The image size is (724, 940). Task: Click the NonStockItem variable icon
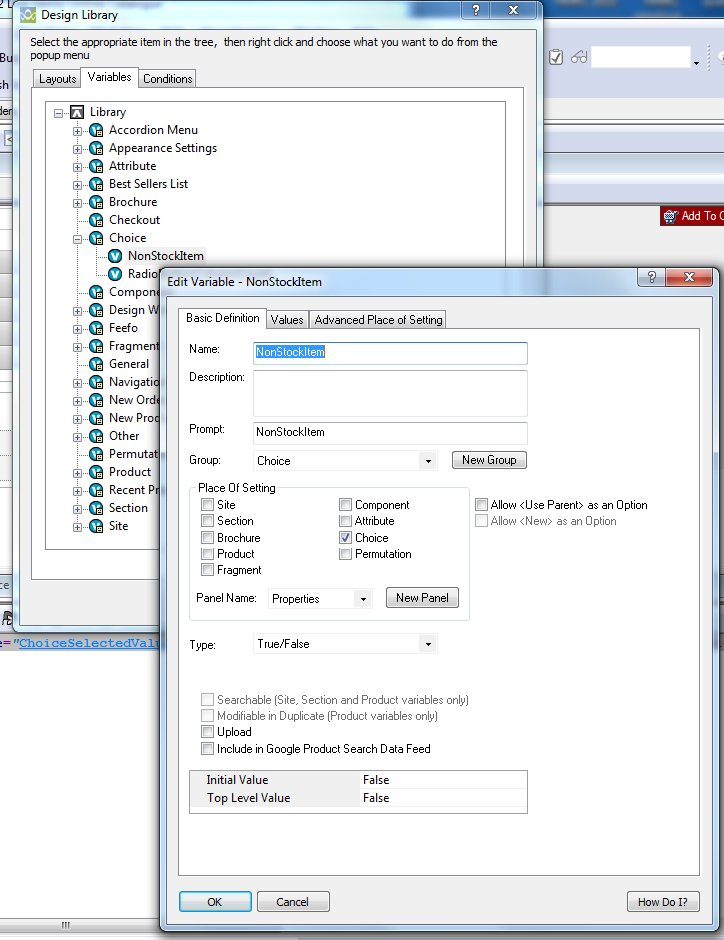[116, 256]
